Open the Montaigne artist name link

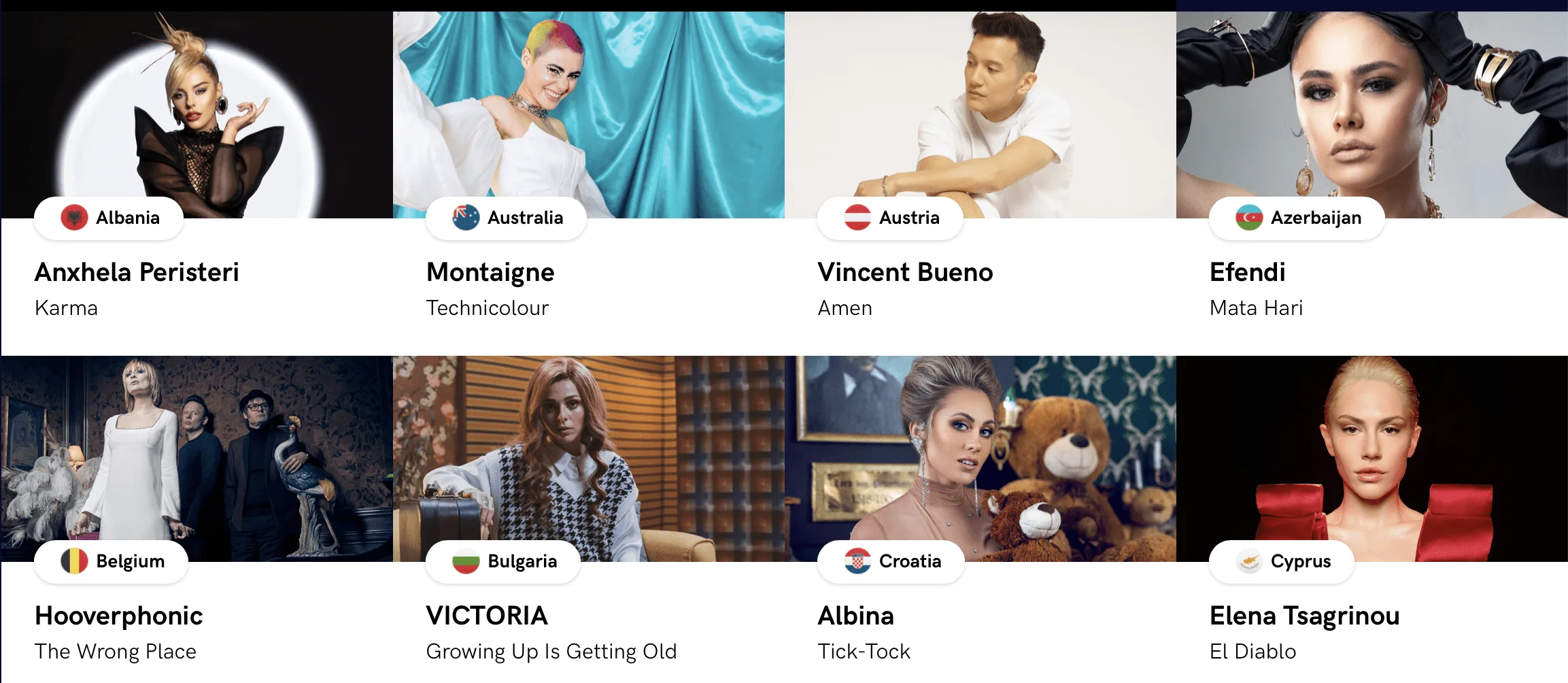490,273
